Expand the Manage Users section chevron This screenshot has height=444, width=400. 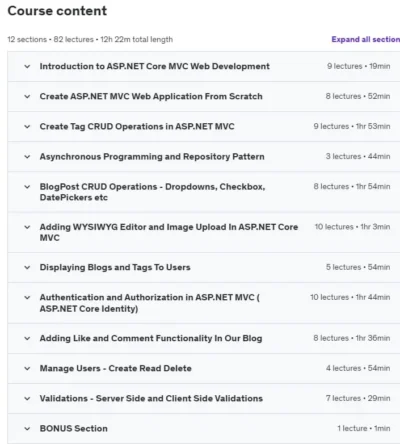pyautogui.click(x=27, y=368)
